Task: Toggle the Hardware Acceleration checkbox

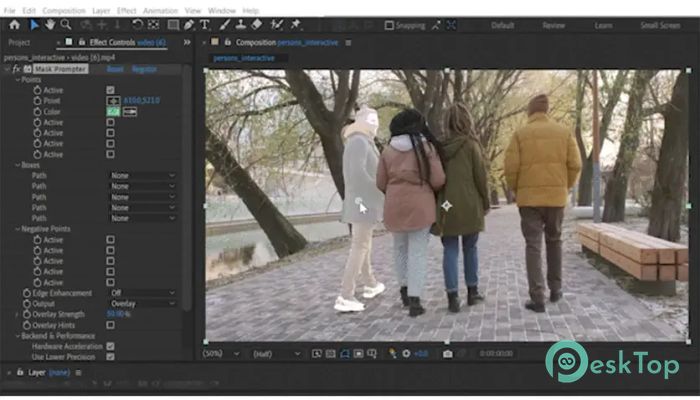Action: [x=110, y=346]
